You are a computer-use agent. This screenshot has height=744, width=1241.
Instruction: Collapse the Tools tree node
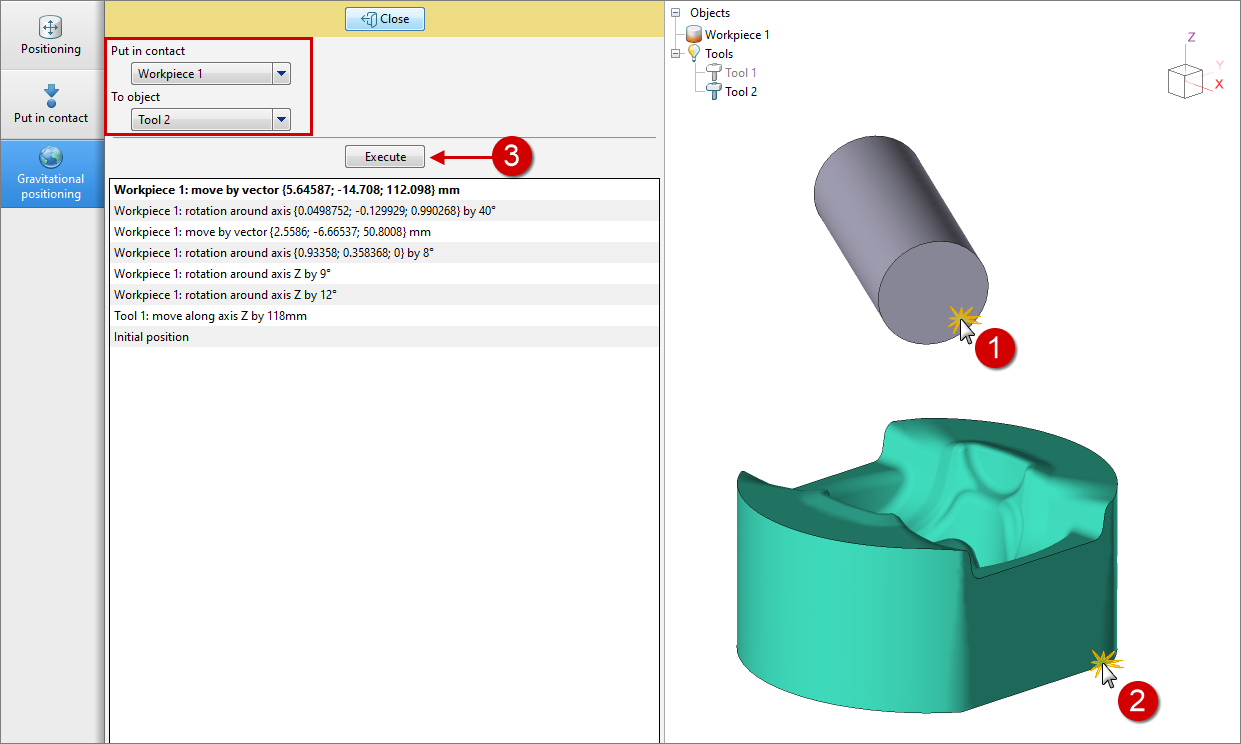click(676, 53)
